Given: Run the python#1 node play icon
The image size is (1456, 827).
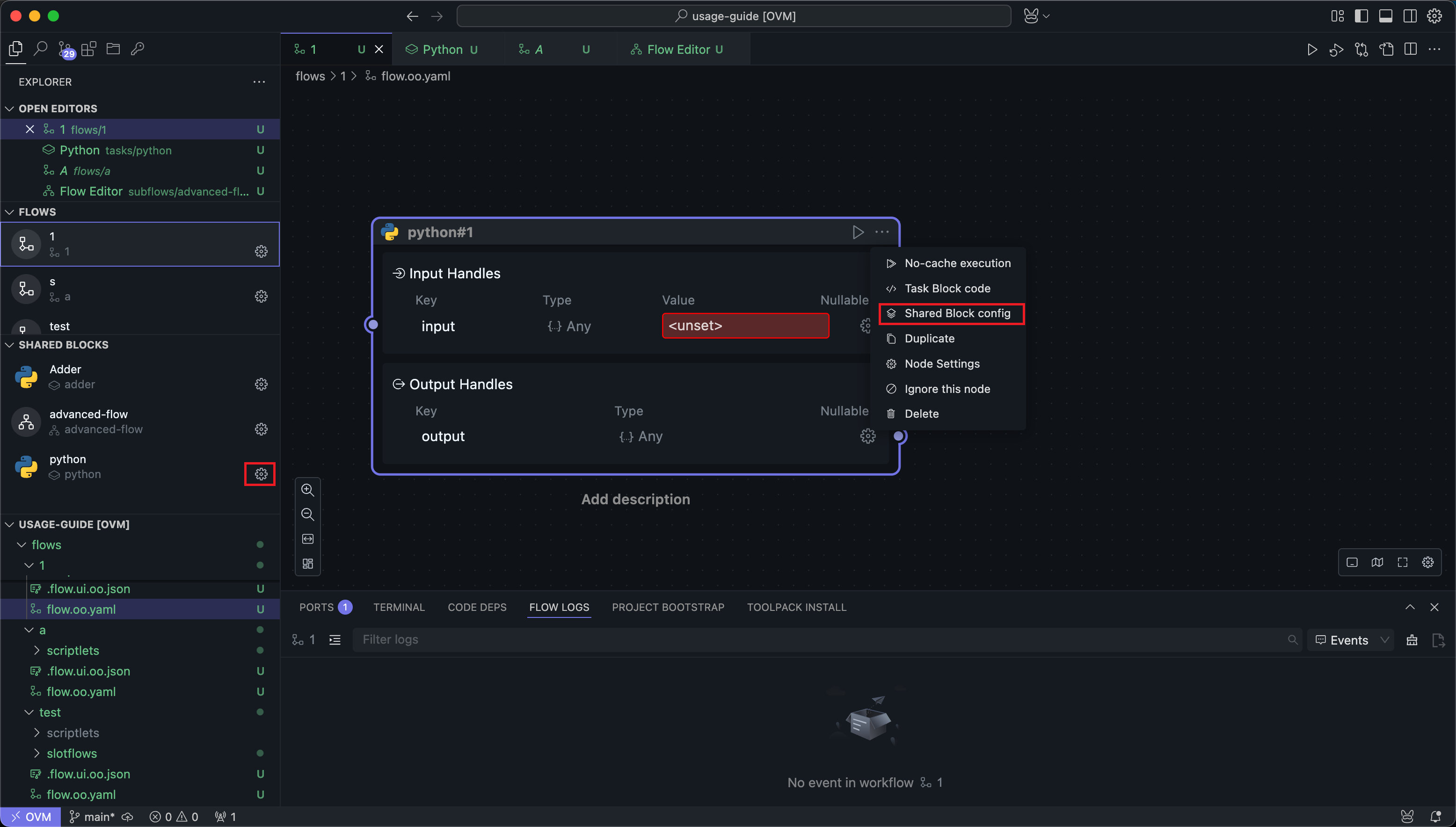Looking at the screenshot, I should [x=858, y=232].
